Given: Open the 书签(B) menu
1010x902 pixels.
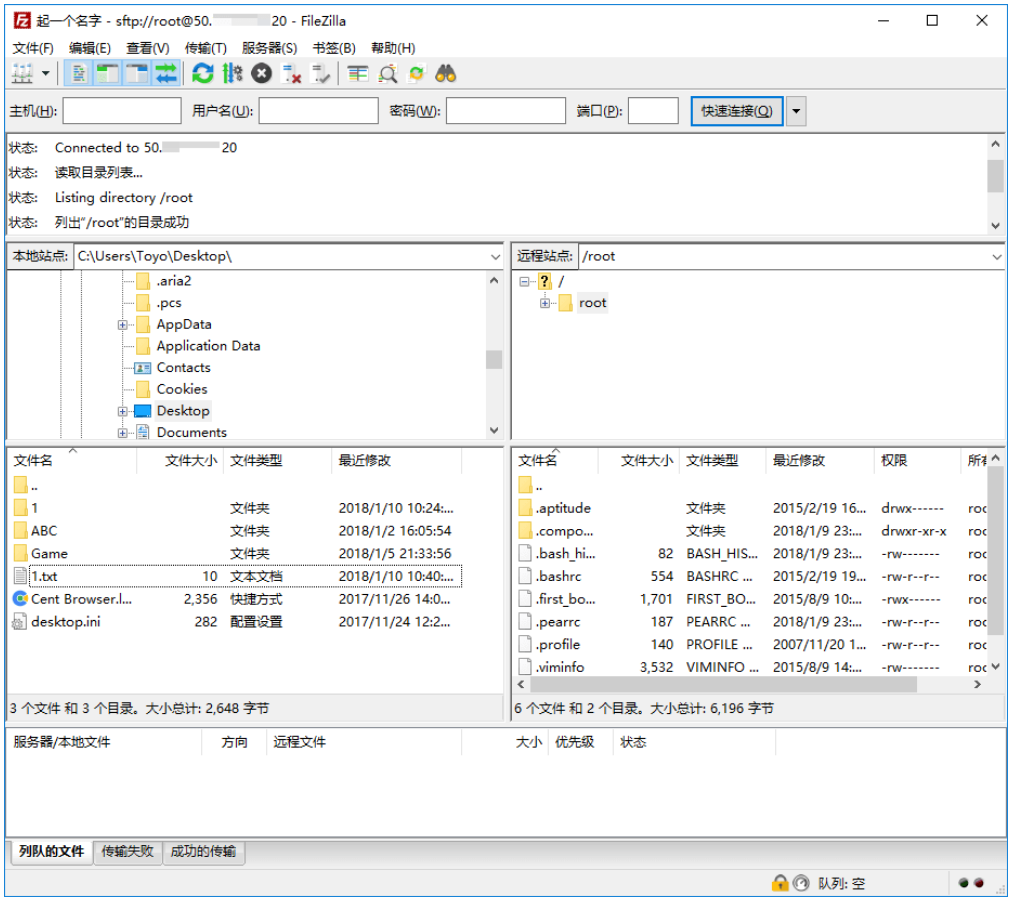Looking at the screenshot, I should [334, 48].
